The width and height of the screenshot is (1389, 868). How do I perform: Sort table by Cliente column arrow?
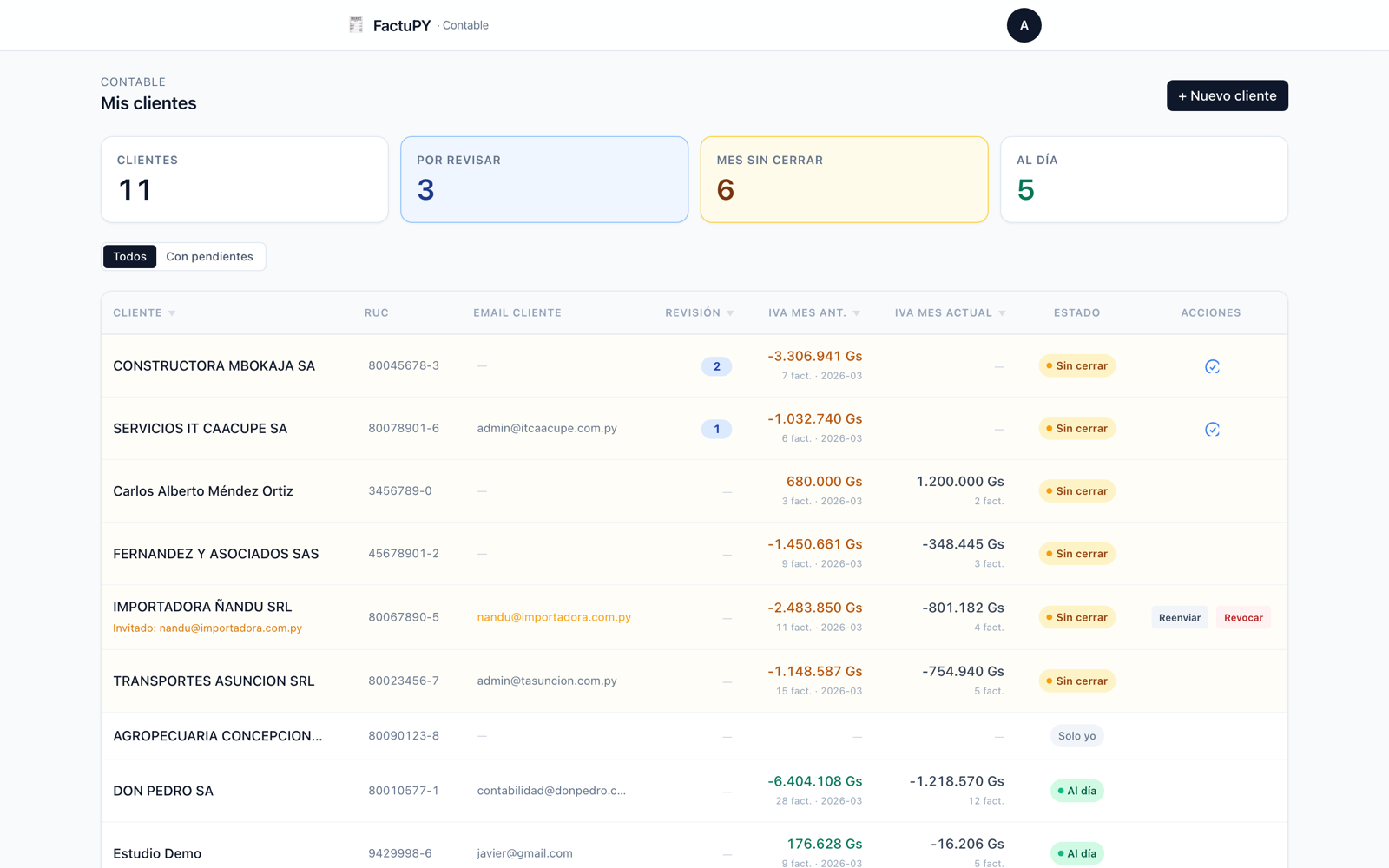click(172, 313)
